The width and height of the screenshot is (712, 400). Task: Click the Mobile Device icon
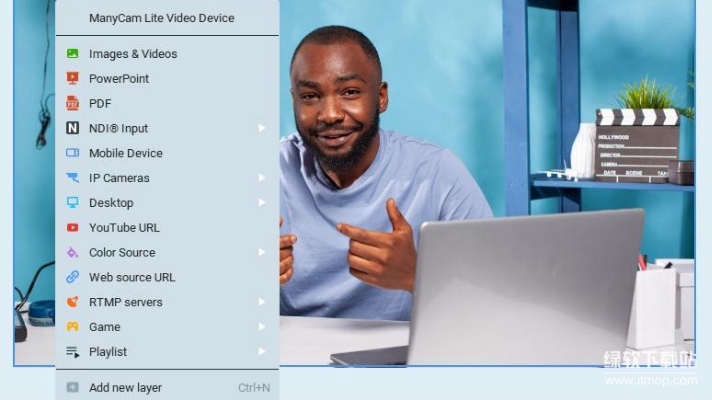click(x=72, y=153)
